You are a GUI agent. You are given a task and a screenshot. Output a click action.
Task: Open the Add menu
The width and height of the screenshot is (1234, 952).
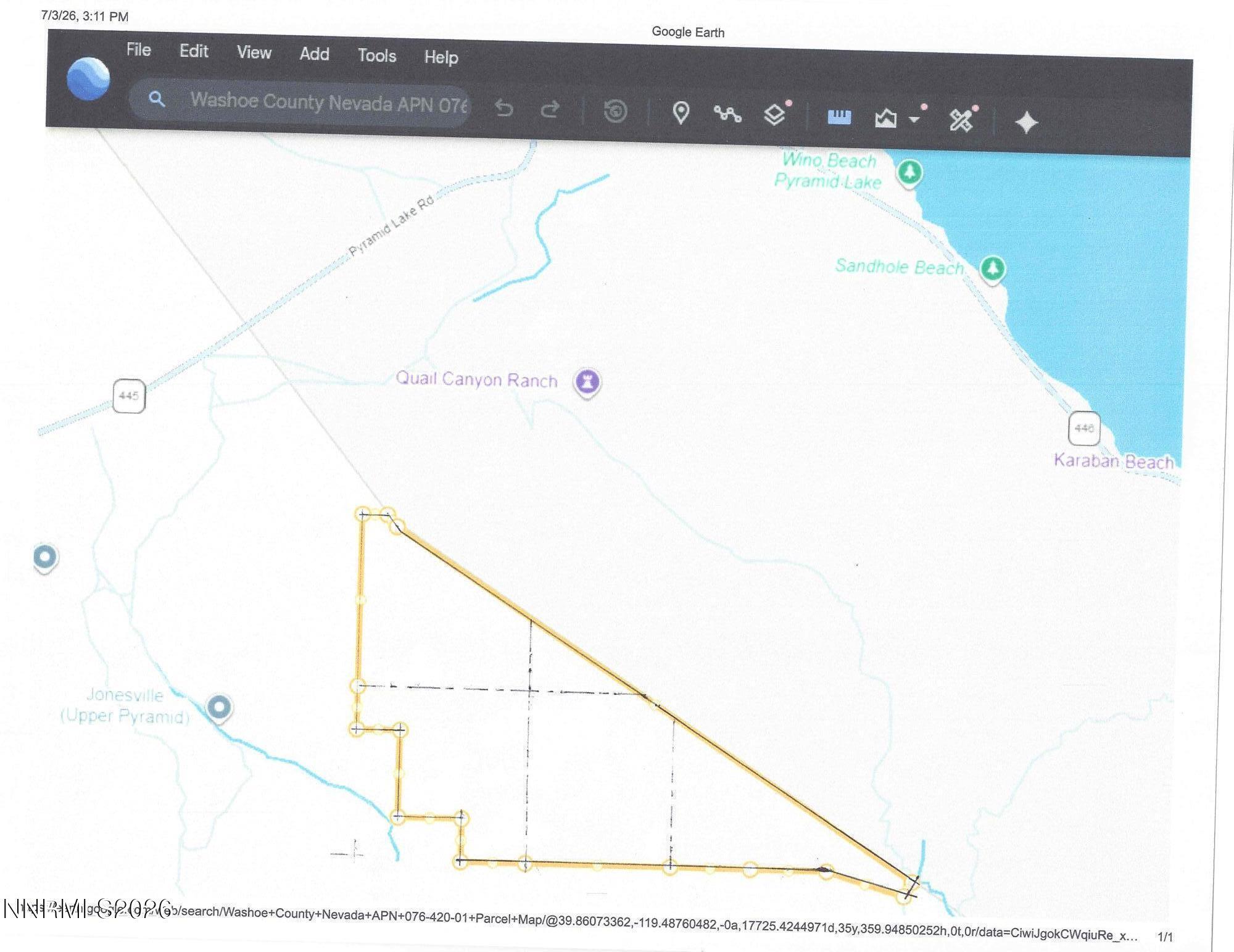[314, 54]
